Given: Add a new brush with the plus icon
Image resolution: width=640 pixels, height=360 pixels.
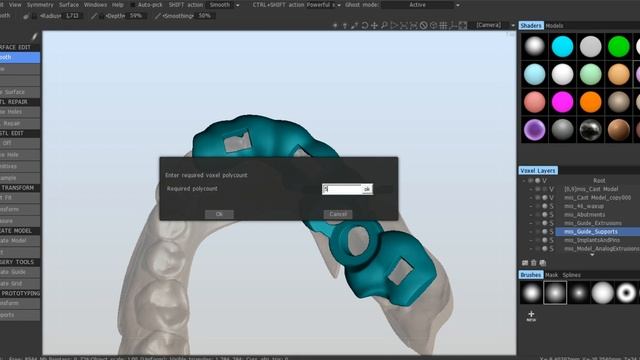Looking at the screenshot, I should coord(531,315).
